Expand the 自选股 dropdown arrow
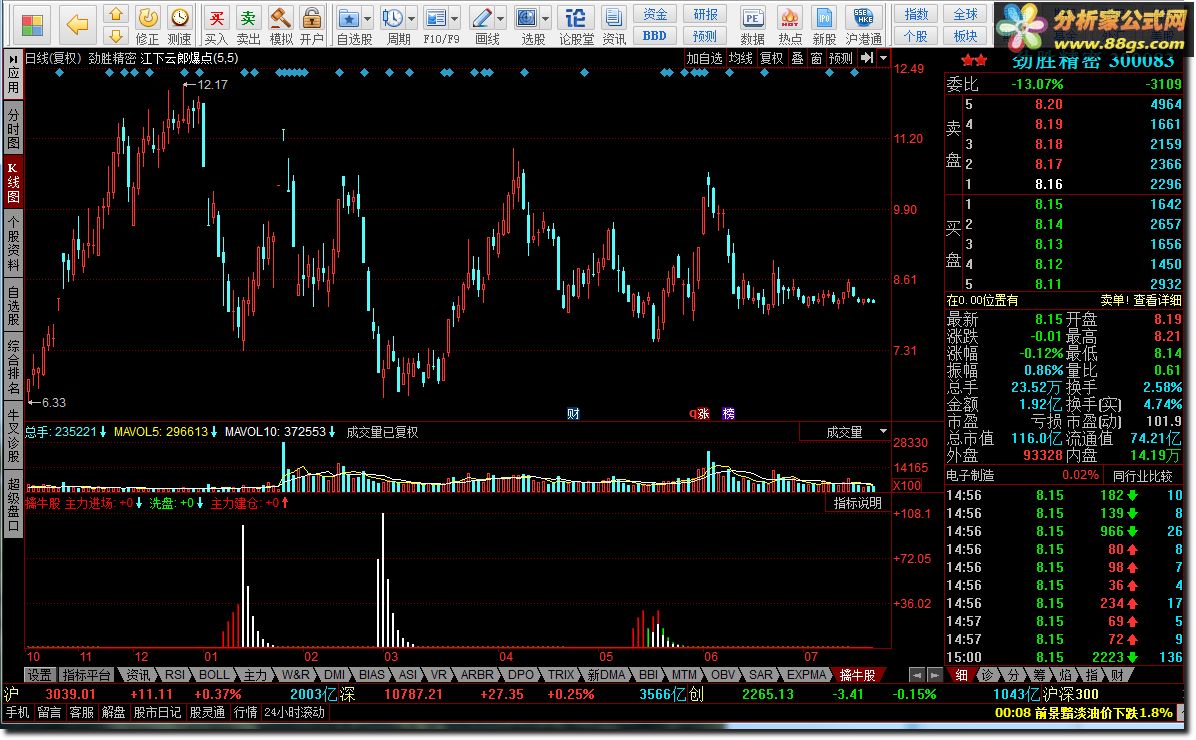Image resolution: width=1196 pixels, height=740 pixels. click(x=368, y=18)
